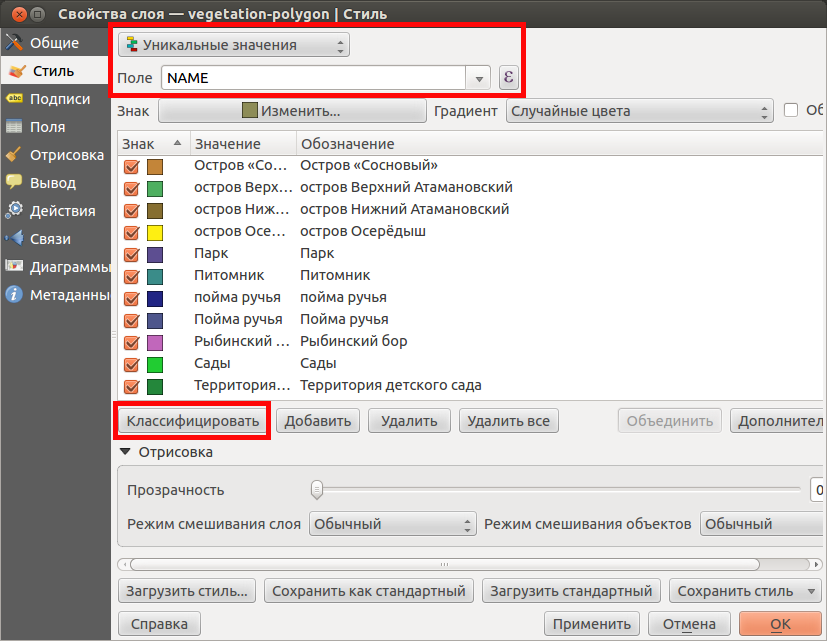Collapse the Отрисовка section triangle
This screenshot has width=827, height=641.
coord(125,452)
